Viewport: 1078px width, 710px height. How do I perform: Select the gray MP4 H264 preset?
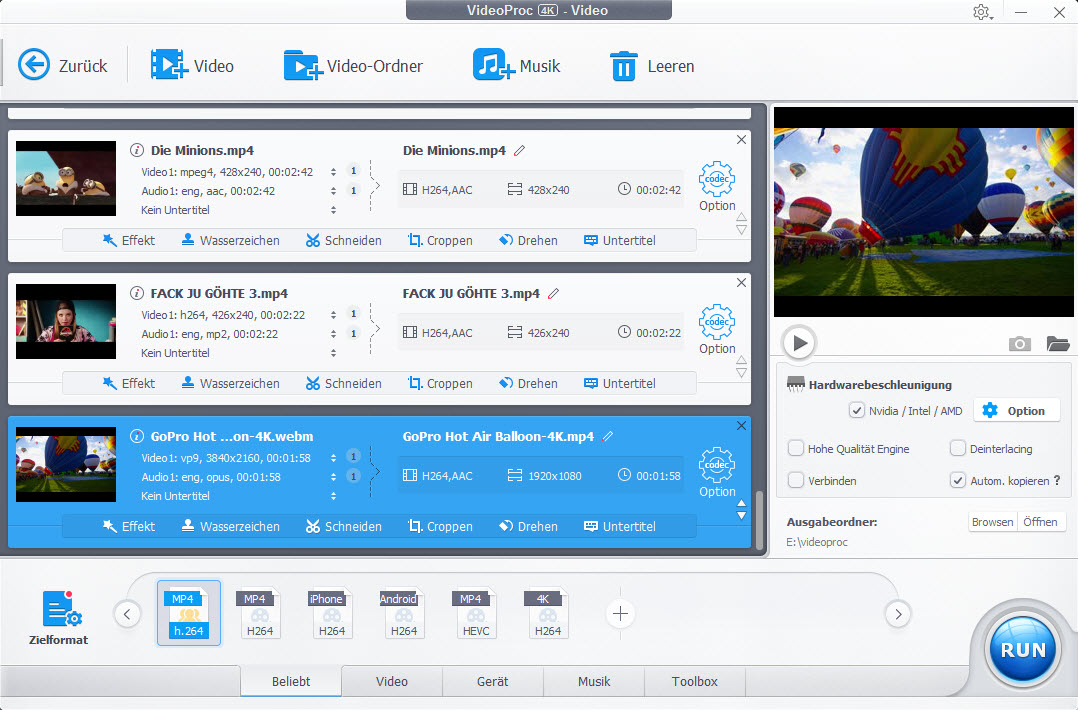tap(259, 613)
